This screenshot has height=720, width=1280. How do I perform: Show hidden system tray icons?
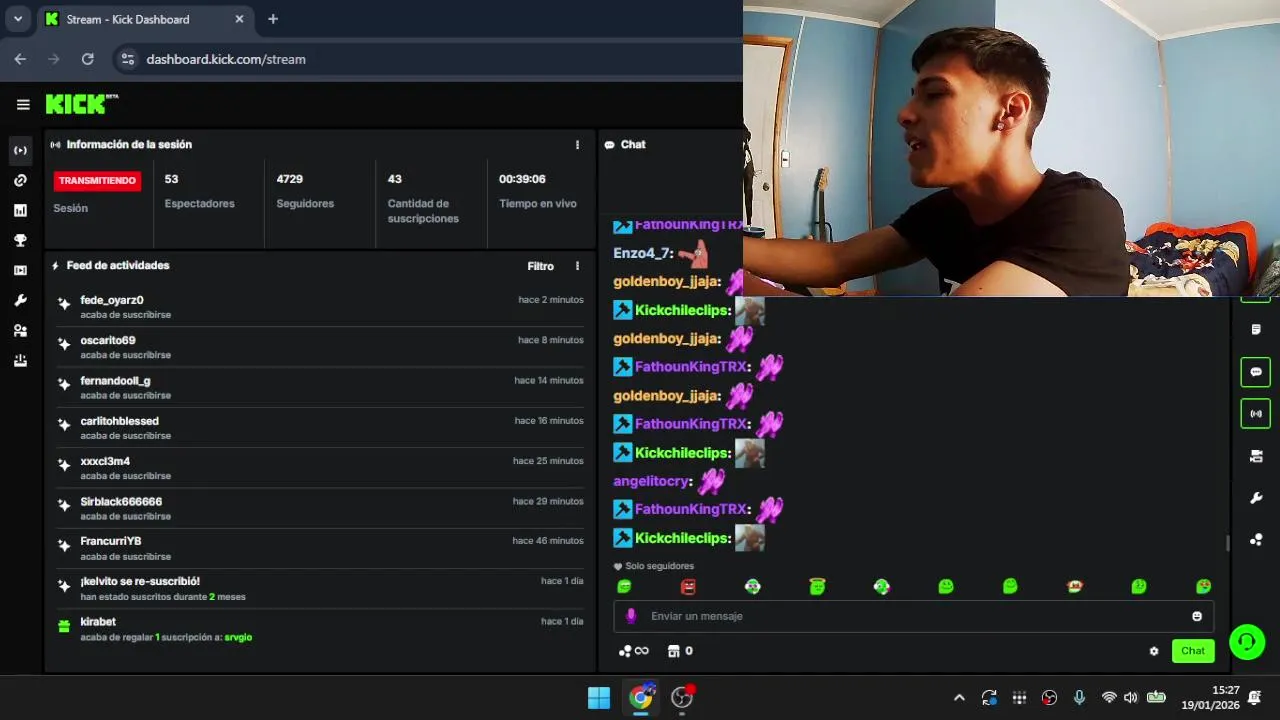(x=959, y=698)
